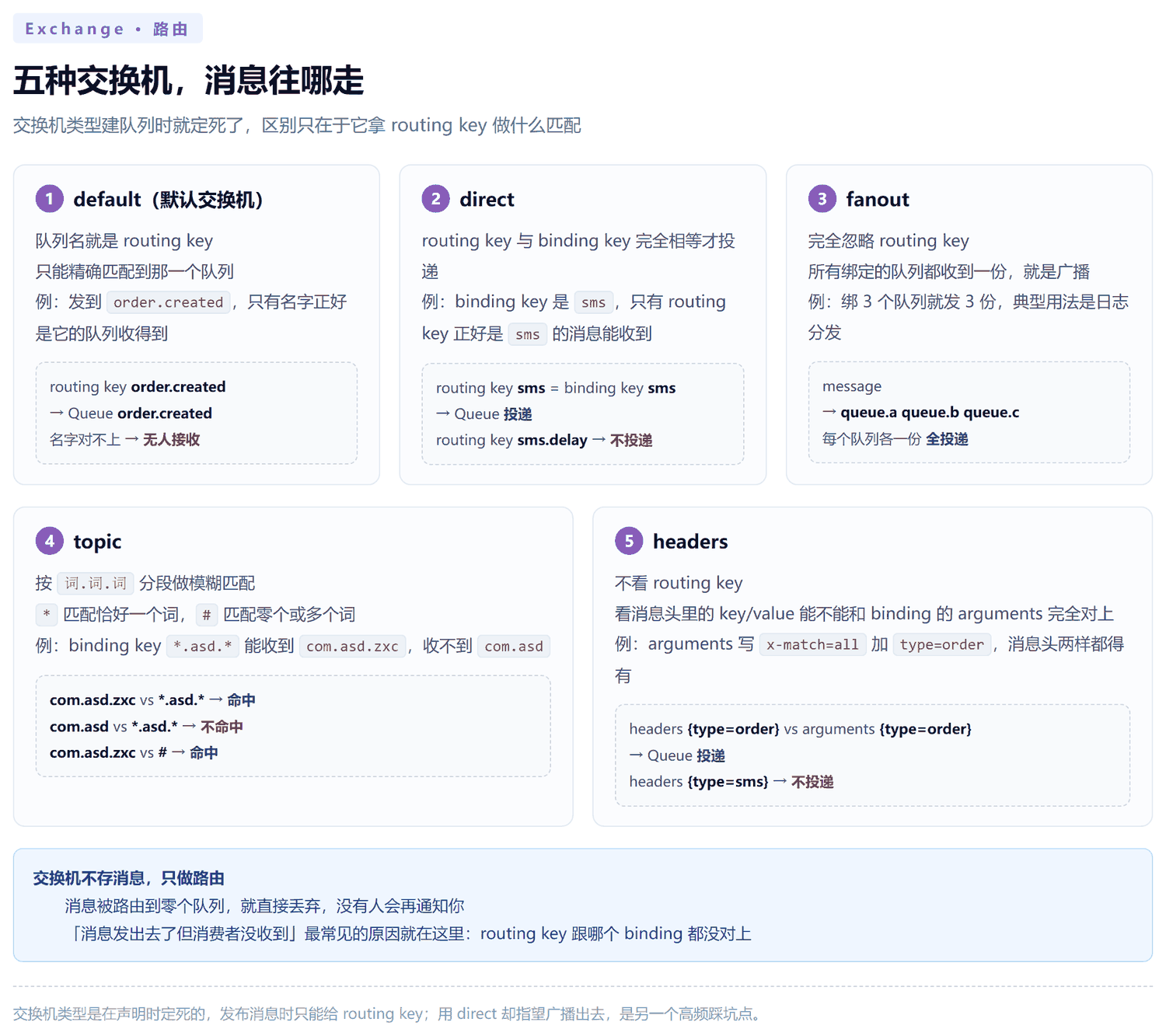Click the number 2 circle badge
This screenshot has width=1166, height=1036.
pos(436,199)
